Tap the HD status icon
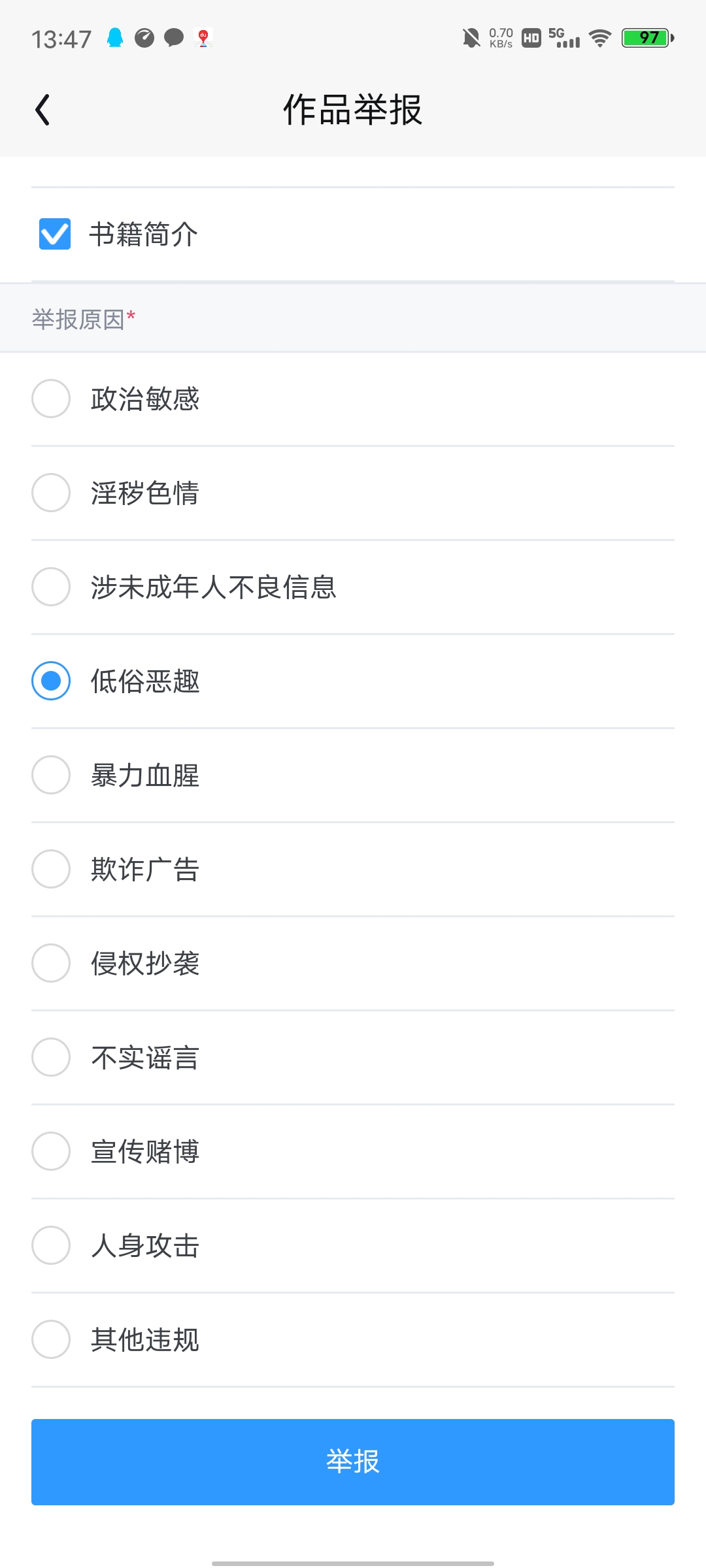706x1568 pixels. click(x=531, y=39)
